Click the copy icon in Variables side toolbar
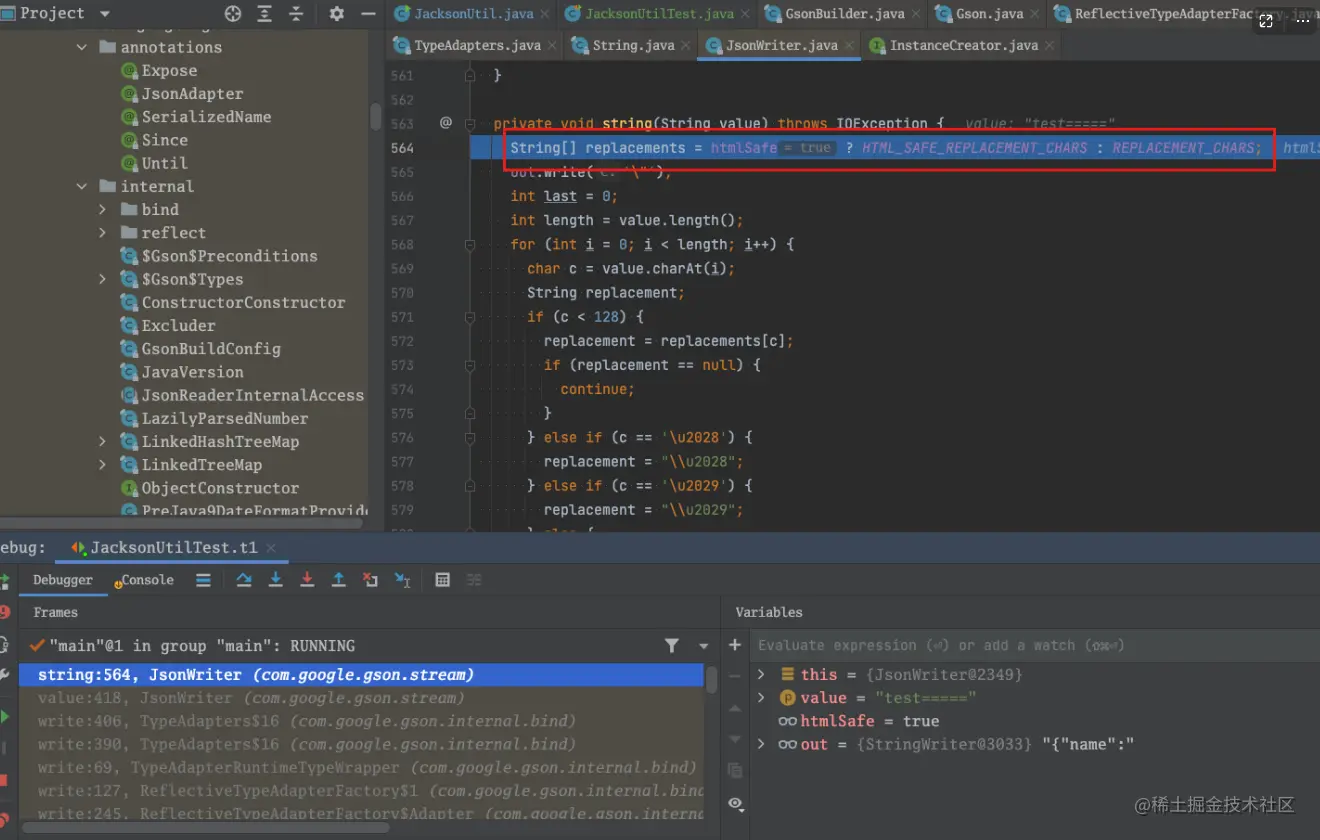 coord(735,770)
